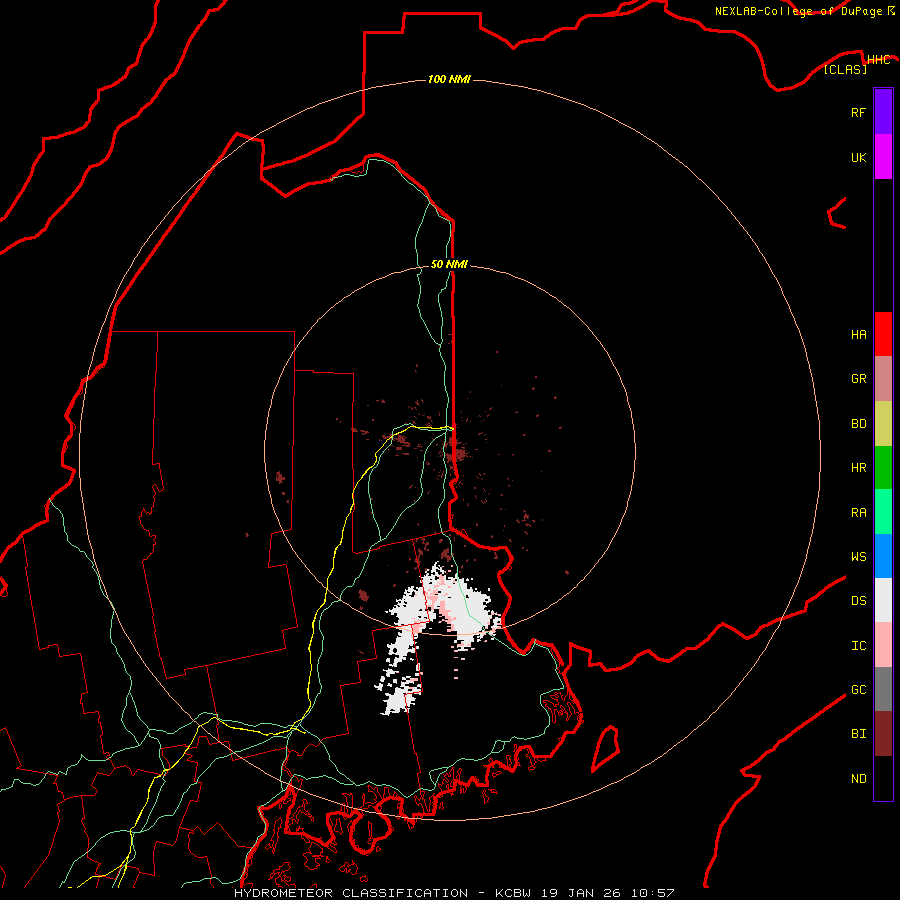This screenshot has height=900, width=900.
Task: Click the BI brown legend swatch
Action: coord(883,734)
